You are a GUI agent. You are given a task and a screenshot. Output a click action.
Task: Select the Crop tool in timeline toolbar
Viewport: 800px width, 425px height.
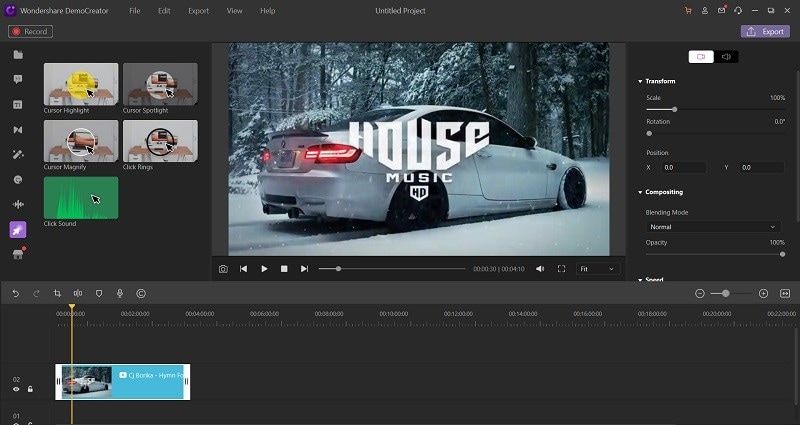pos(57,293)
